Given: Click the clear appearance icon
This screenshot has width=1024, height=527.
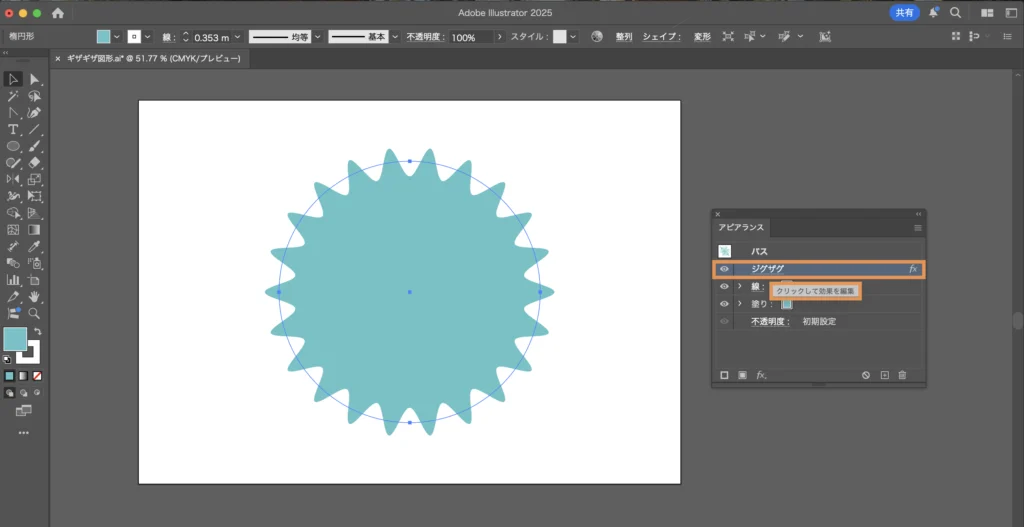Looking at the screenshot, I should [866, 375].
